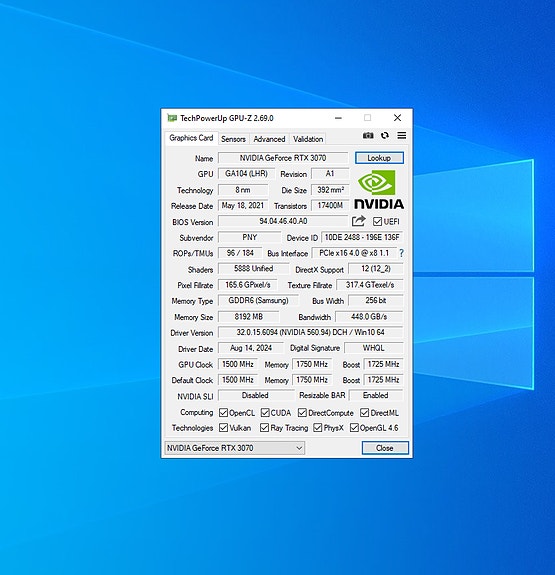The width and height of the screenshot is (555, 575).
Task: Toggle the CUDA checkbox
Action: pyautogui.click(x=265, y=413)
